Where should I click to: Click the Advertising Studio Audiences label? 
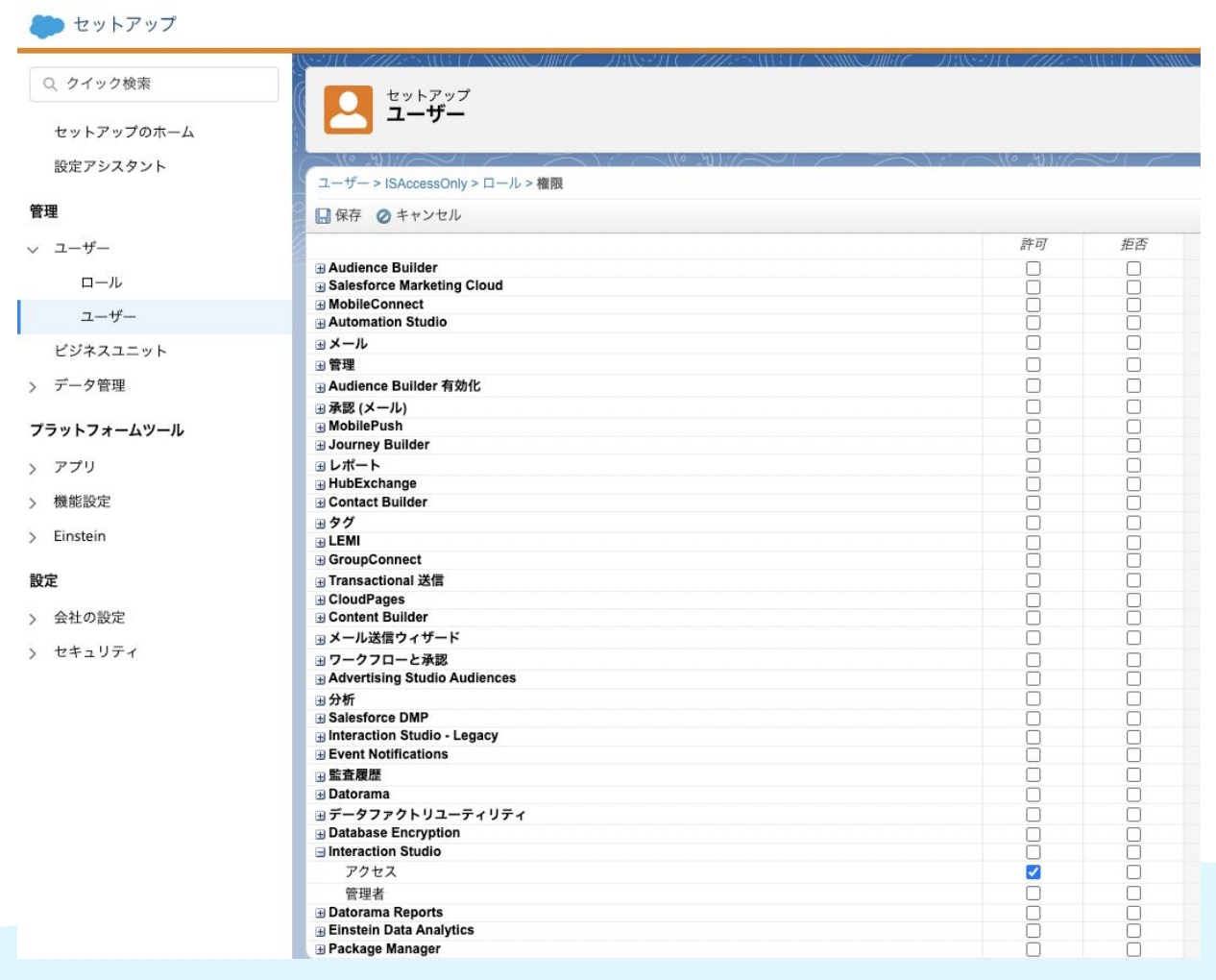(x=422, y=678)
